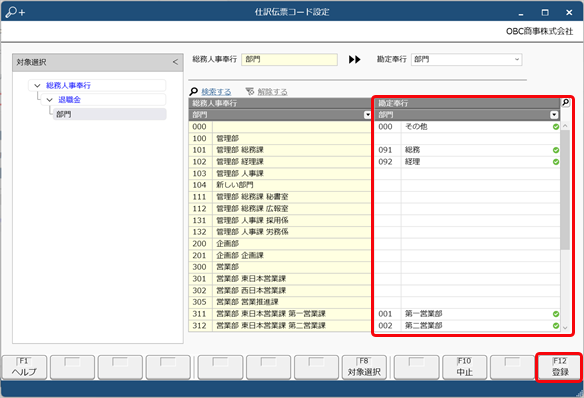Select row 300 営業部
This screenshot has height=398, width=584.
(280, 267)
